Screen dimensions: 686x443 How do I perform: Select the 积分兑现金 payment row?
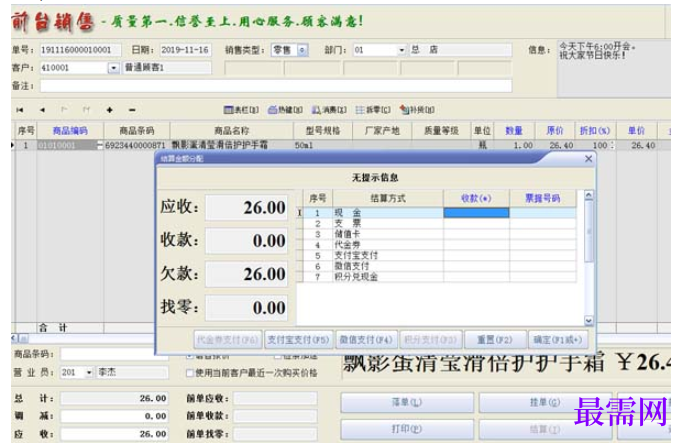point(439,276)
